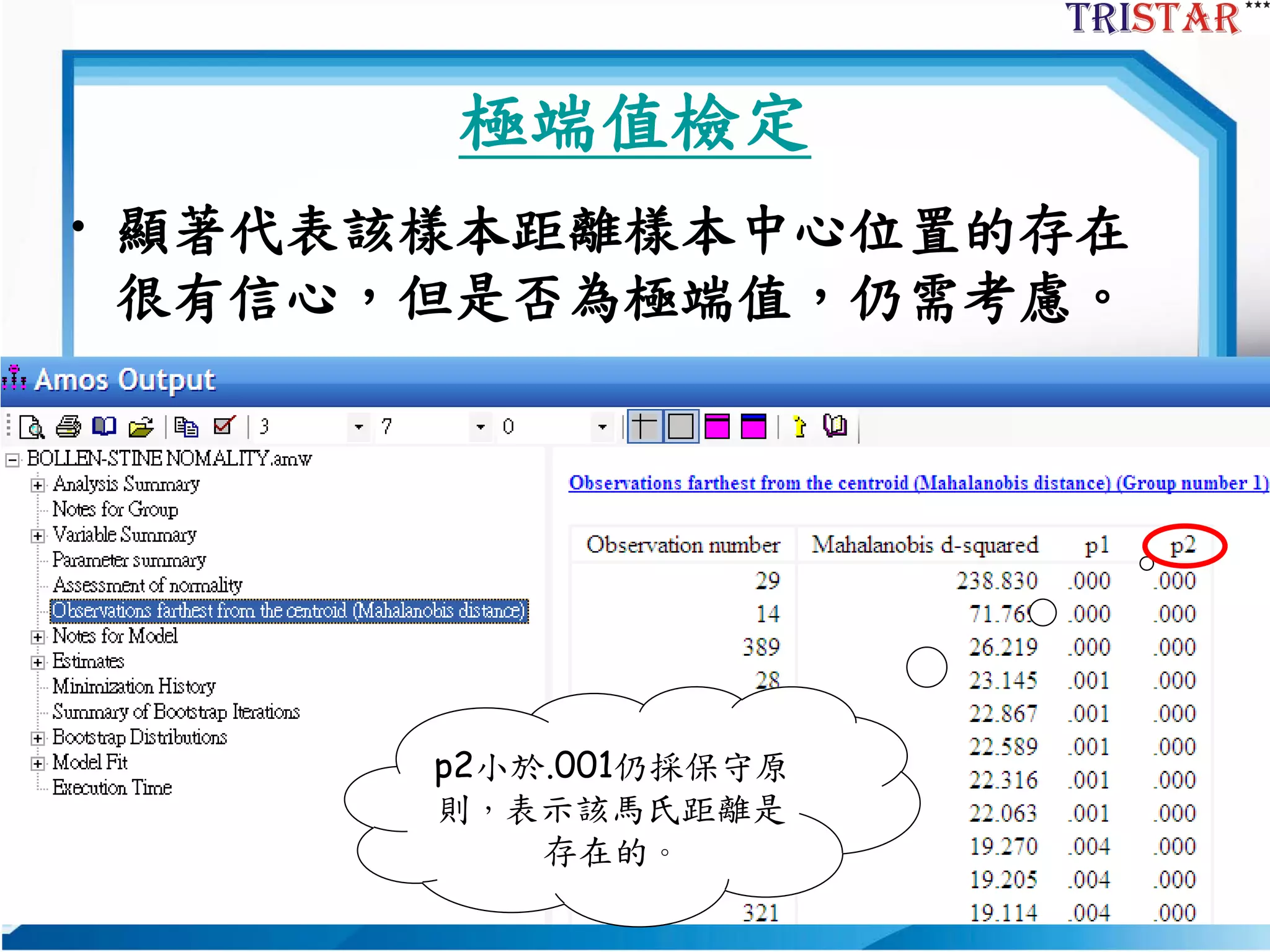Collapse the BOLLEN-STINE NOMALITY.amw root node
1270x952 pixels.
coord(12,461)
